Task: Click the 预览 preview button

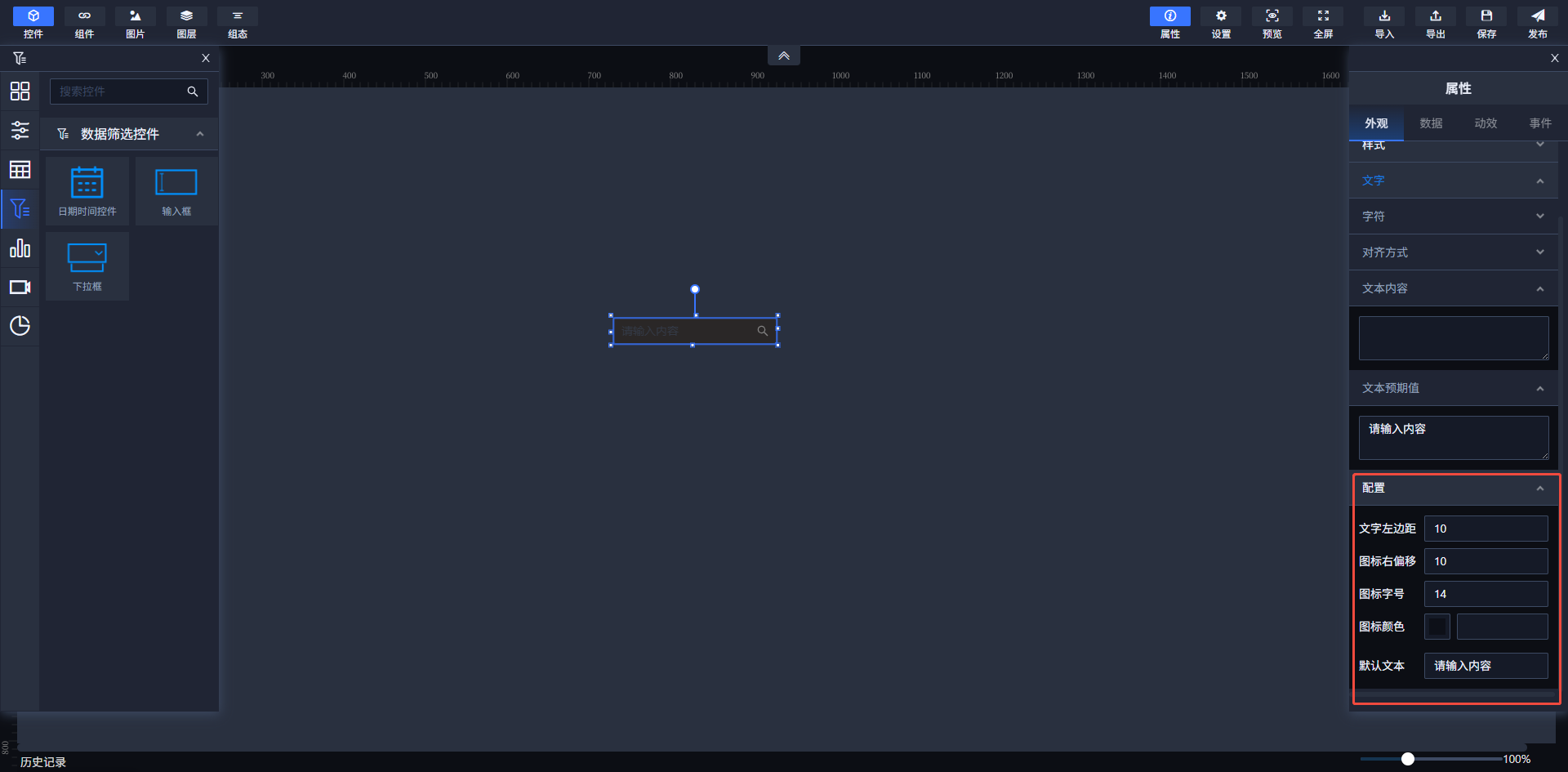Action: pyautogui.click(x=1272, y=23)
